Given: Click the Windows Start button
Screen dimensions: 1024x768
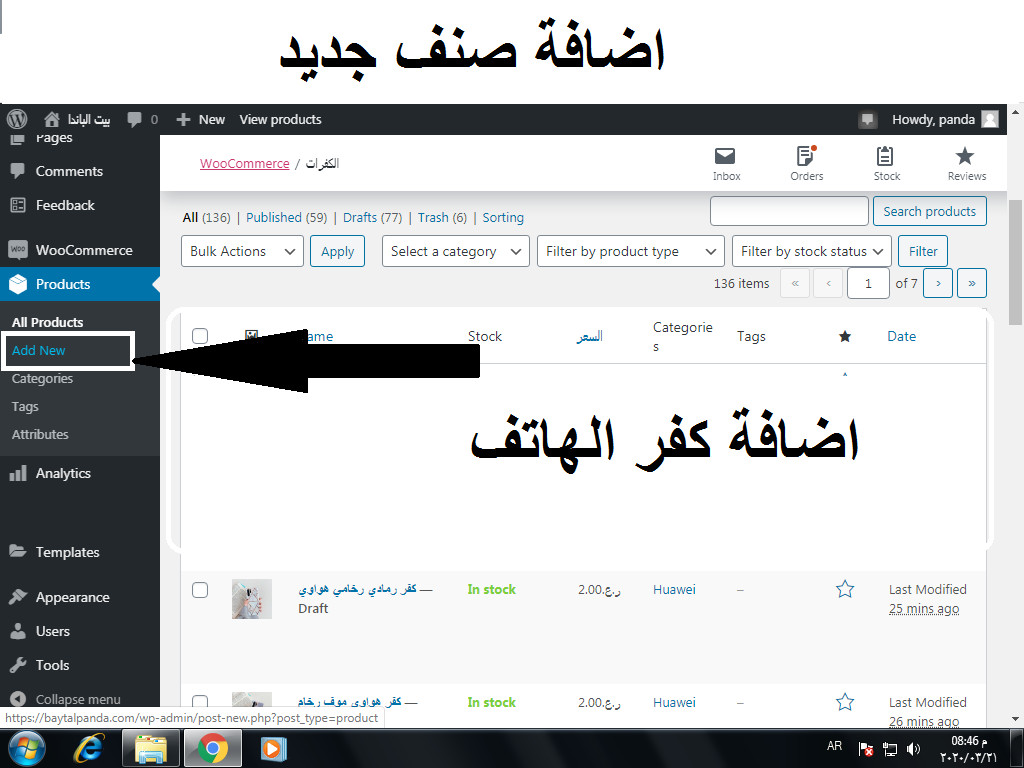Looking at the screenshot, I should [26, 748].
